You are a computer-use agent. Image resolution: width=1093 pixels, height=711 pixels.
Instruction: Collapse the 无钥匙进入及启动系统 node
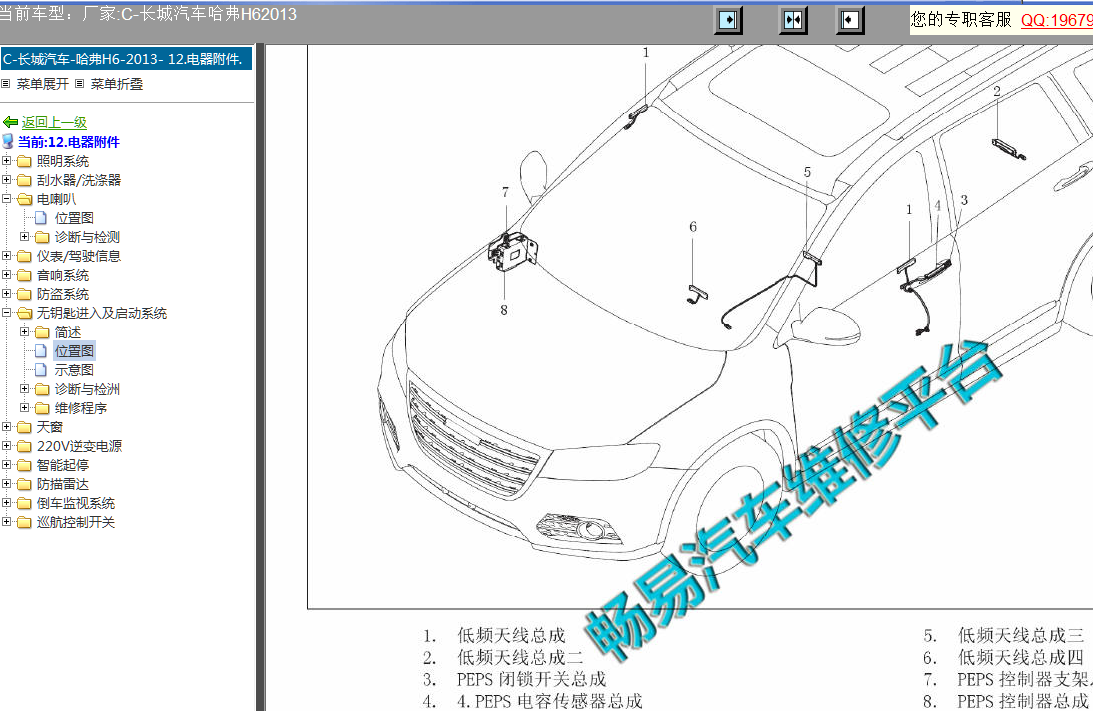(6, 313)
